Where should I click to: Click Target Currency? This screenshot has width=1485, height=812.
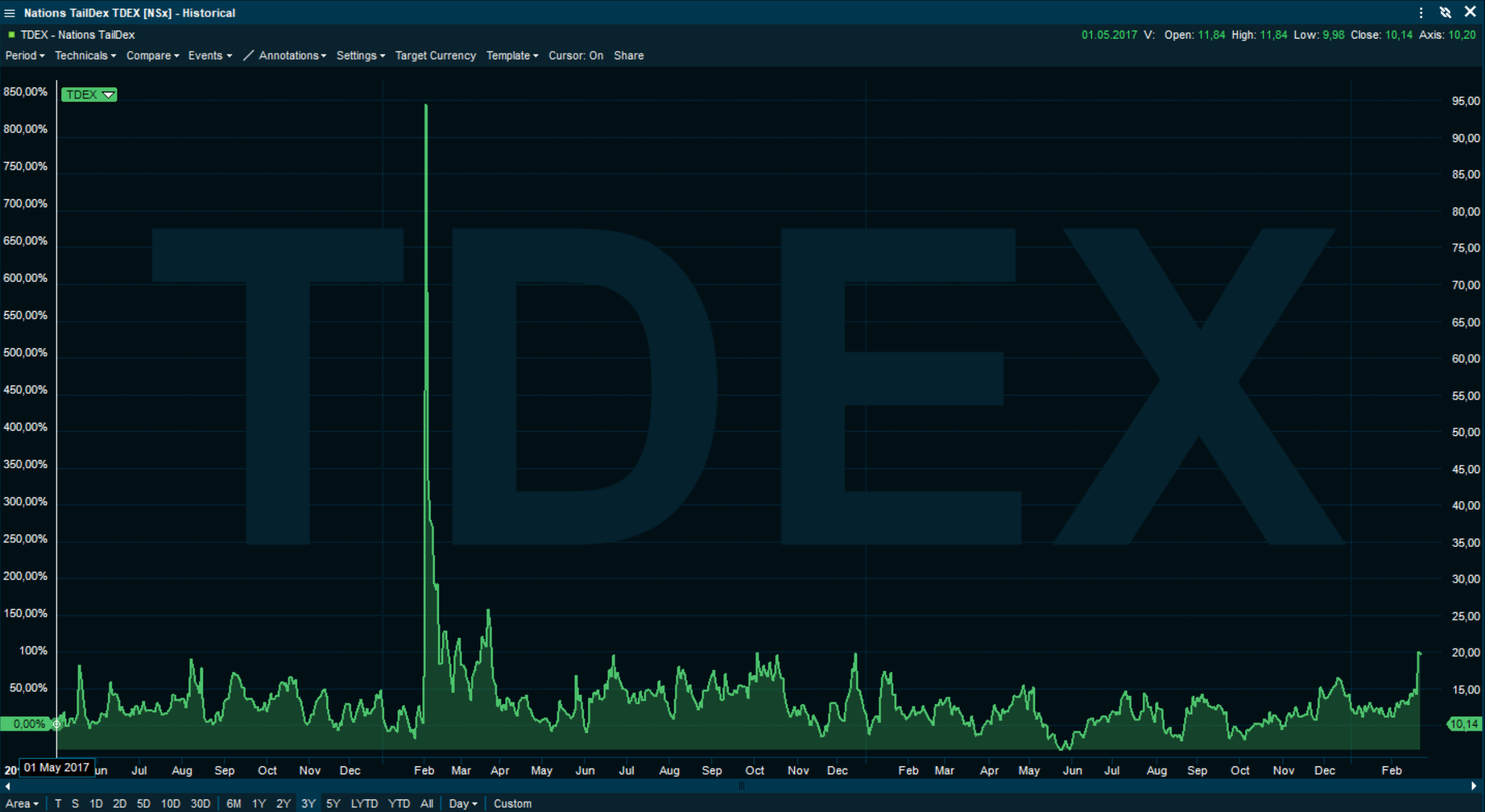coord(435,56)
